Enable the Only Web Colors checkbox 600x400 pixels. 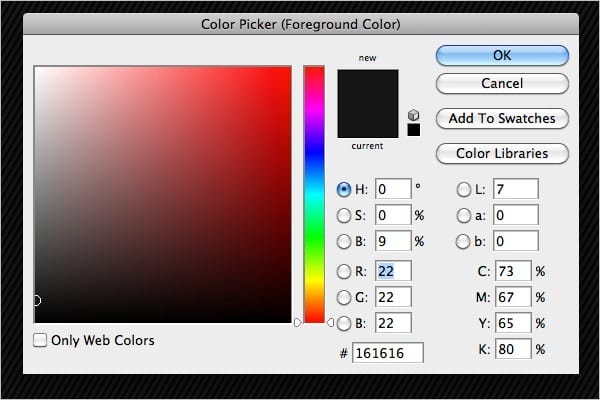coord(40,341)
